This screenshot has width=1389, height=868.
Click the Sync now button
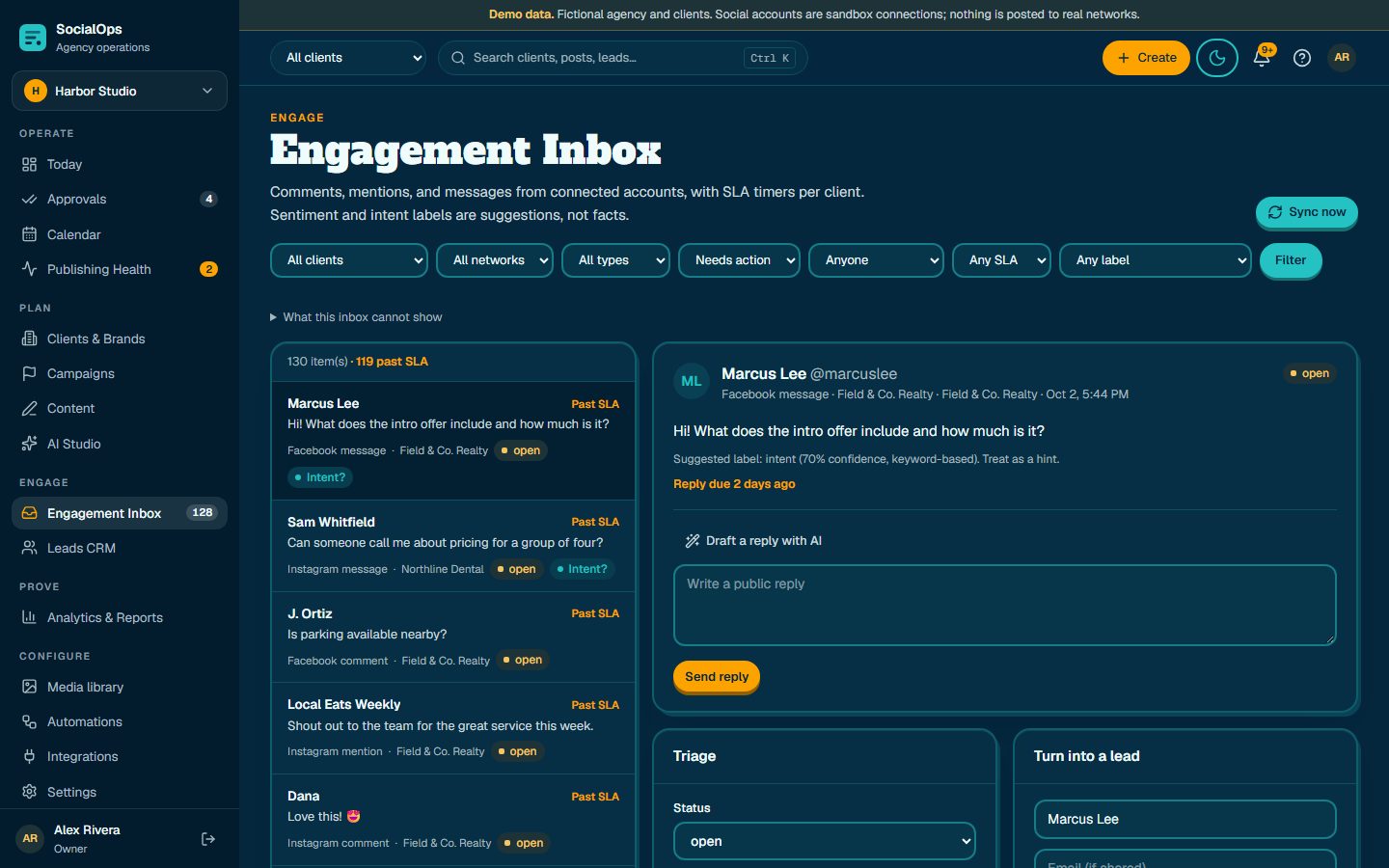click(x=1307, y=212)
